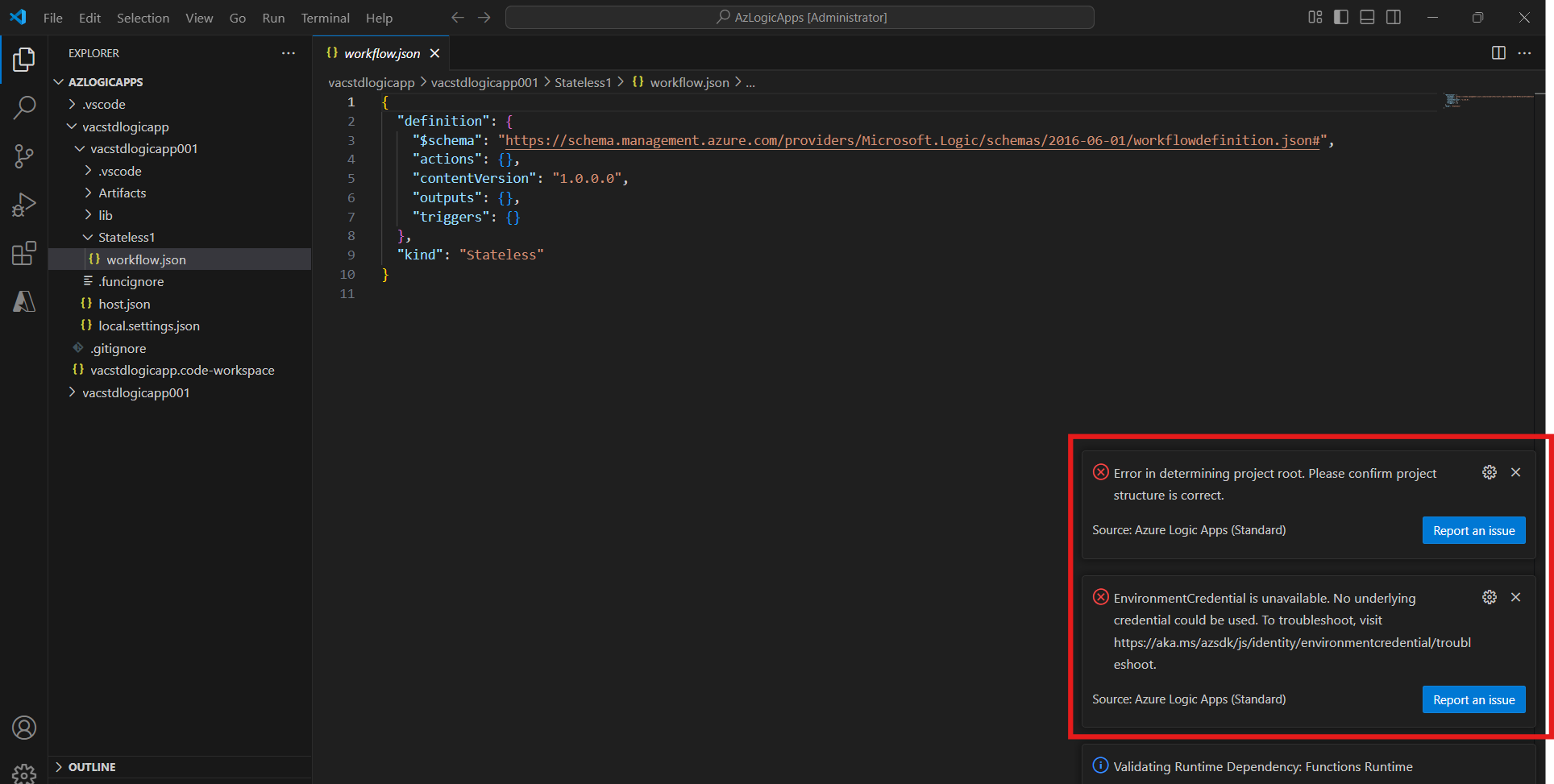Click vacstdlogicapp001 in the breadcrumb
The image size is (1554, 784).
pyautogui.click(x=484, y=82)
